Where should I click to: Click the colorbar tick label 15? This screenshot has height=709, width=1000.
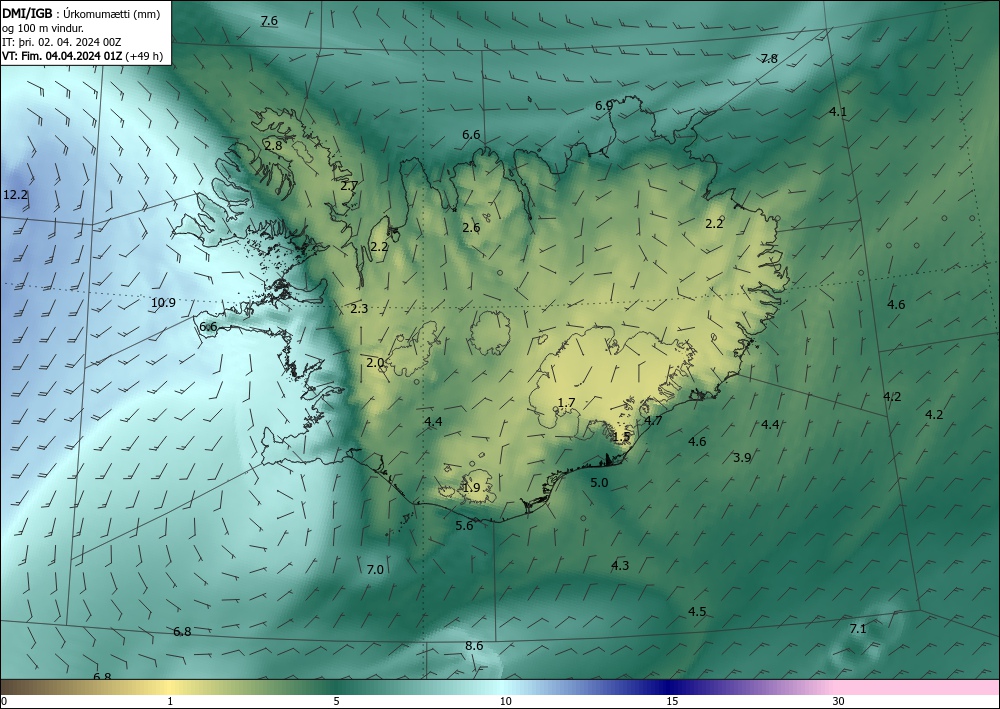pos(672,702)
